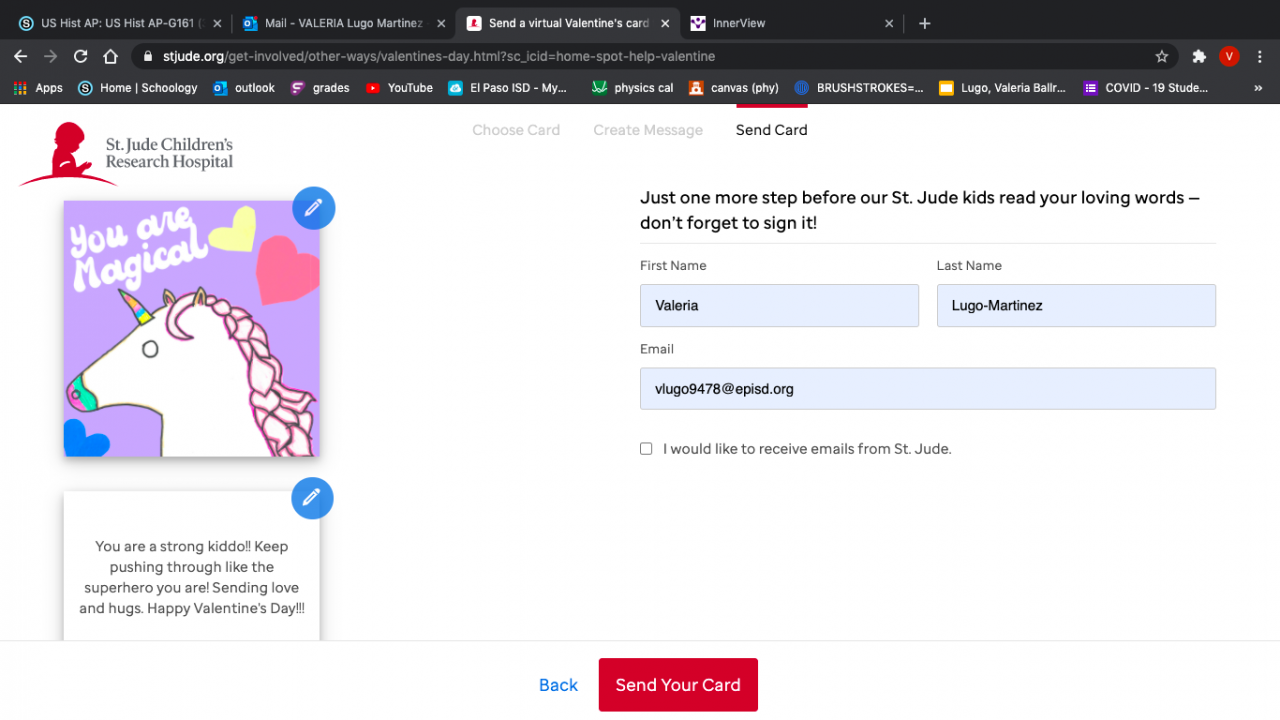Open the Home | Schoology bookmark

tap(138, 88)
